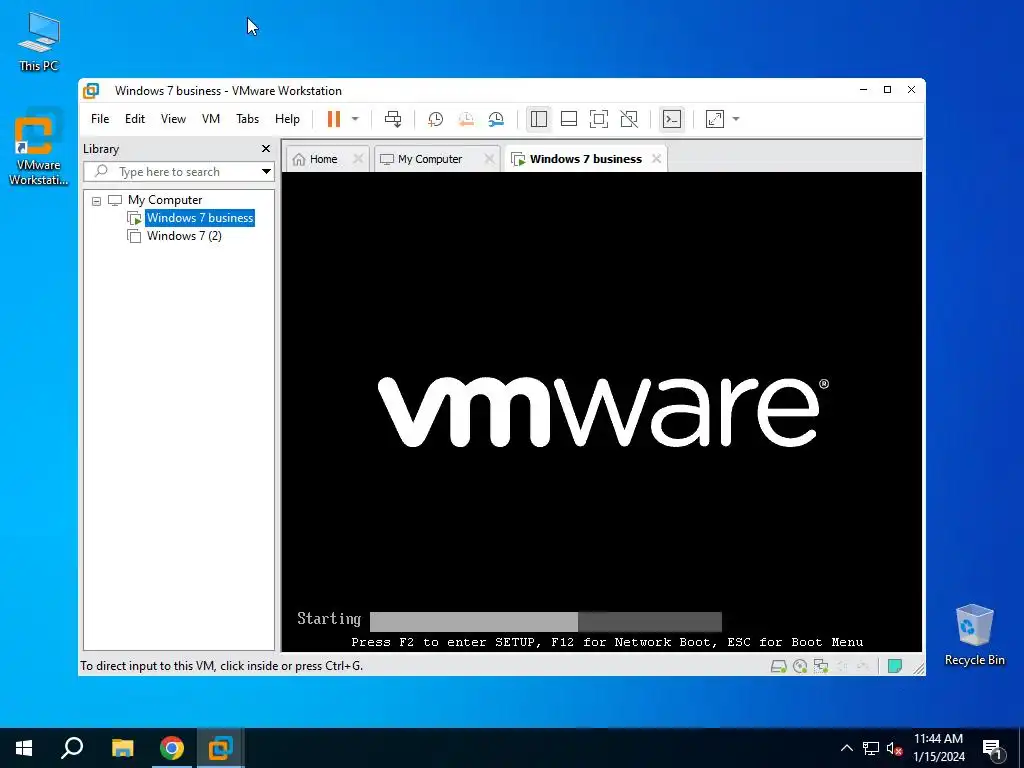Viewport: 1024px width, 768px height.
Task: Close the Home tab
Action: click(358, 159)
